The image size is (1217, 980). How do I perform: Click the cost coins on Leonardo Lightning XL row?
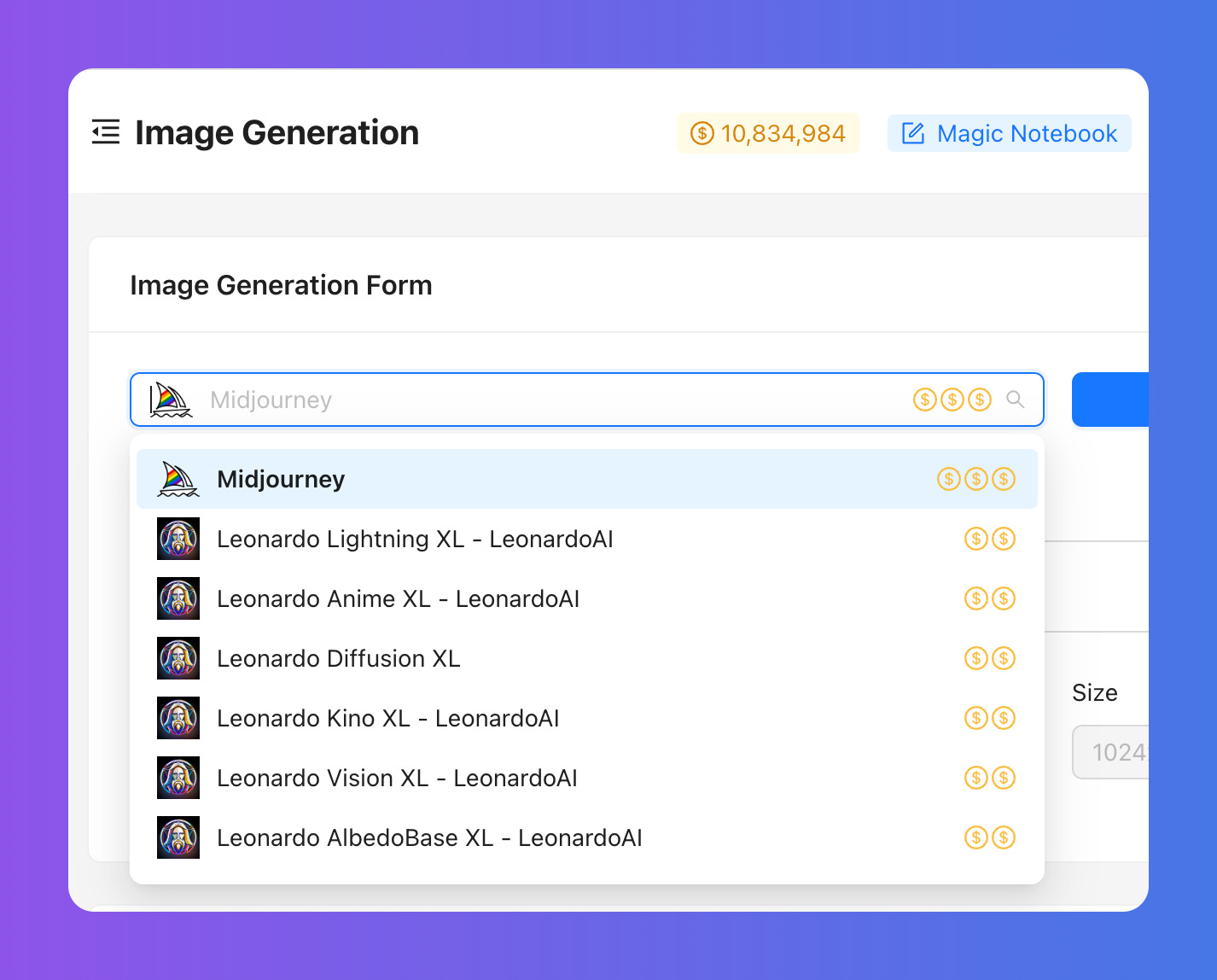click(x=990, y=539)
